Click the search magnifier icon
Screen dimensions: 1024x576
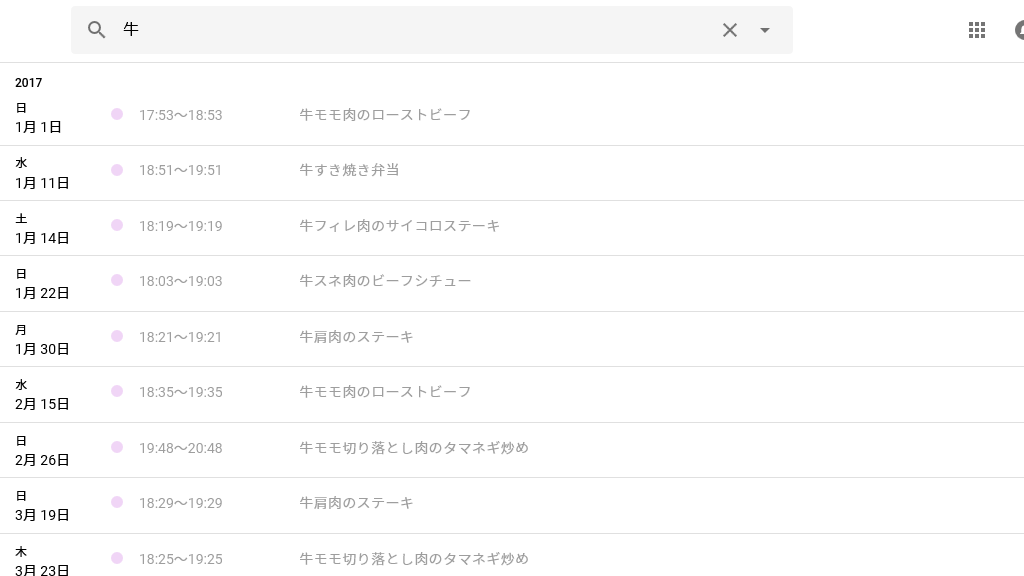coord(97,30)
